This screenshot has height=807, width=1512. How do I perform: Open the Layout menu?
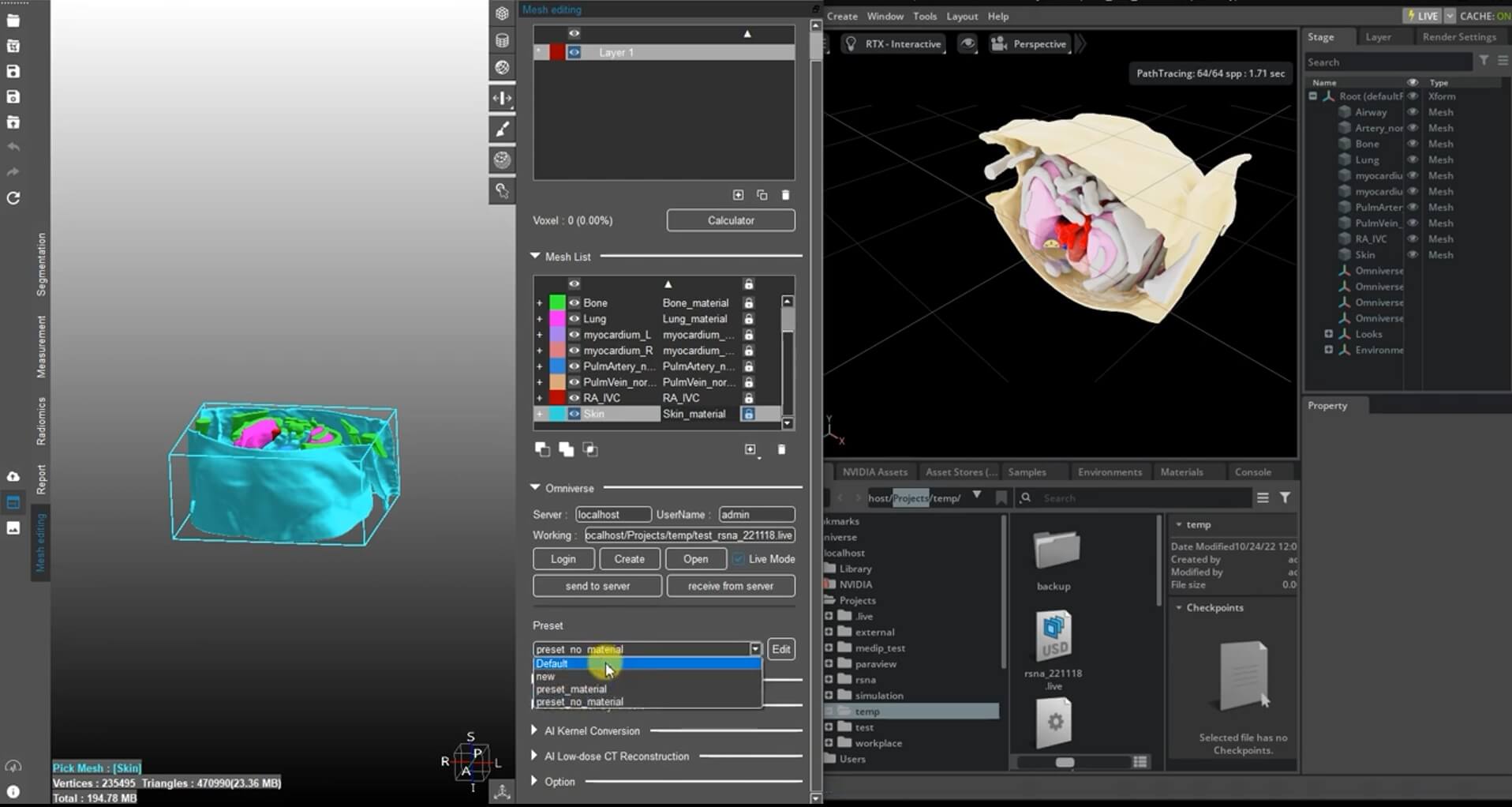tap(962, 16)
